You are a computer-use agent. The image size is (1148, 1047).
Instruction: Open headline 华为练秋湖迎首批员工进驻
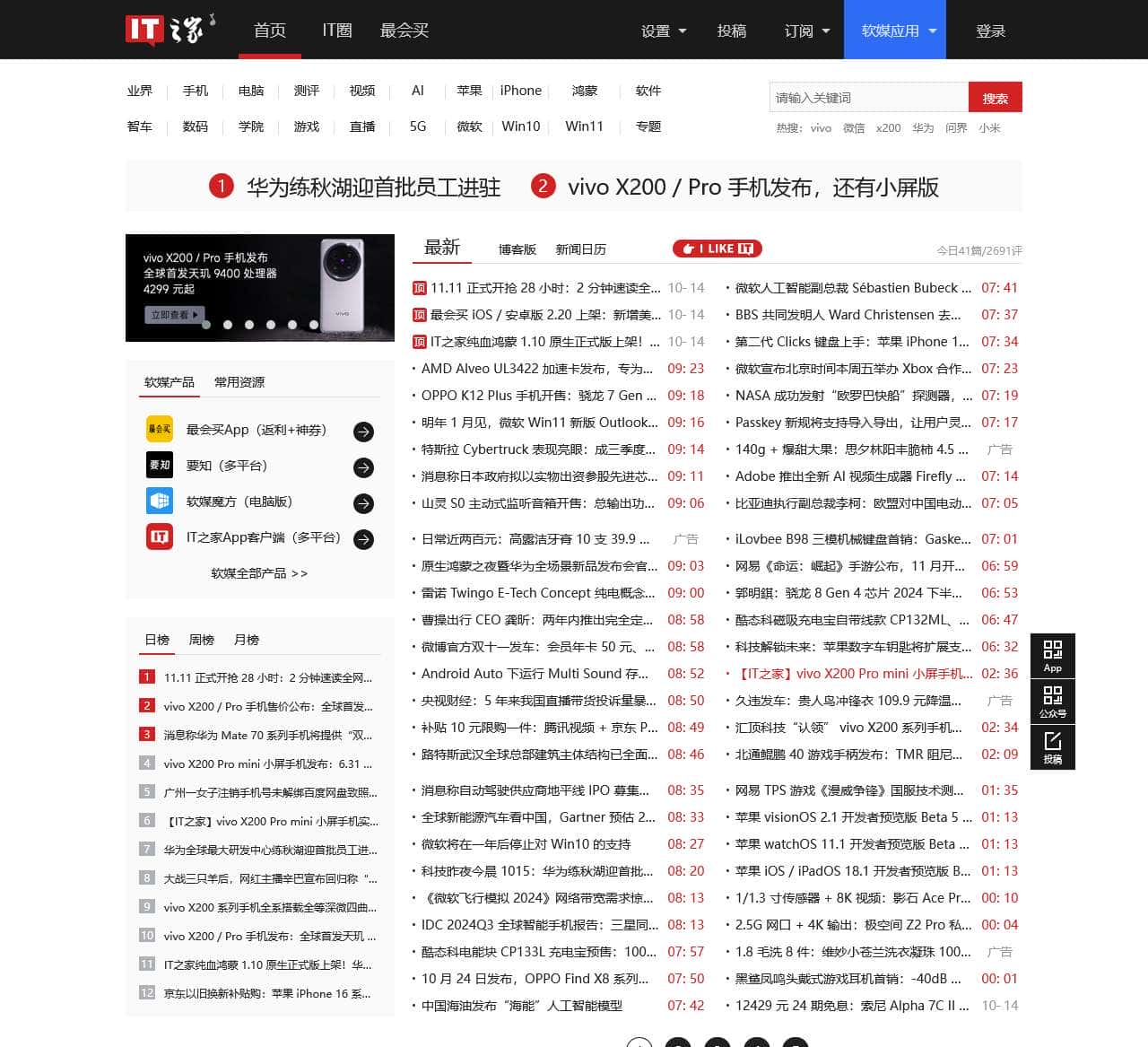coord(374,187)
